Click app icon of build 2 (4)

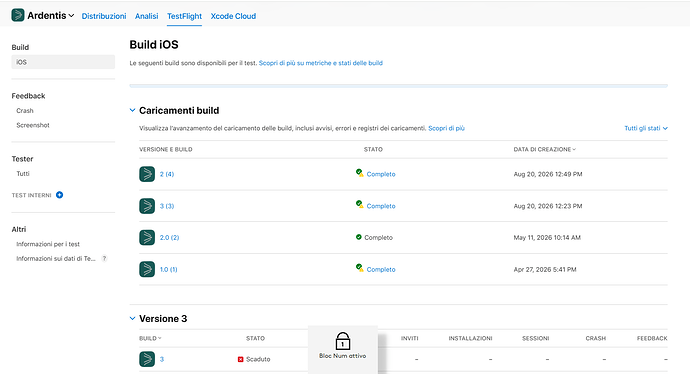click(147, 174)
